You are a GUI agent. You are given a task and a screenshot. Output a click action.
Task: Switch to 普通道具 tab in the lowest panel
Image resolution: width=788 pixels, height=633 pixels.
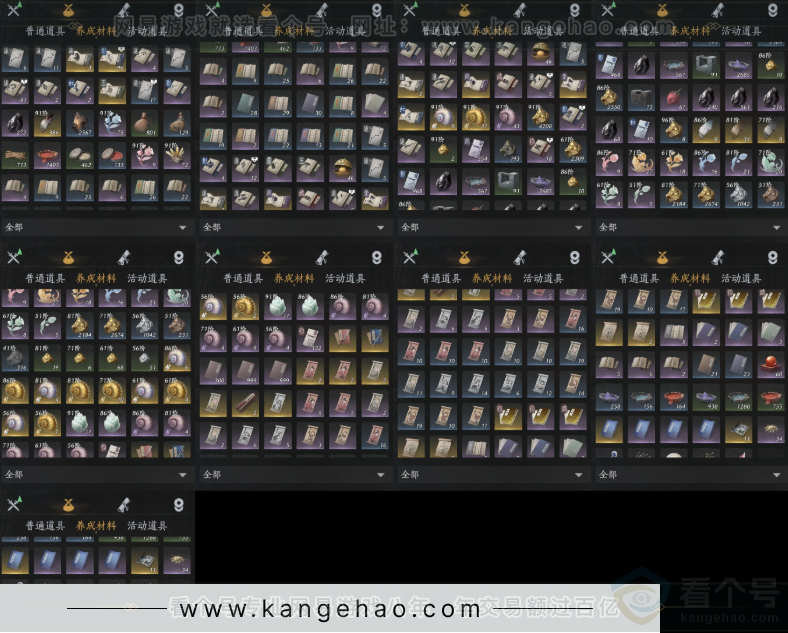tap(45, 525)
